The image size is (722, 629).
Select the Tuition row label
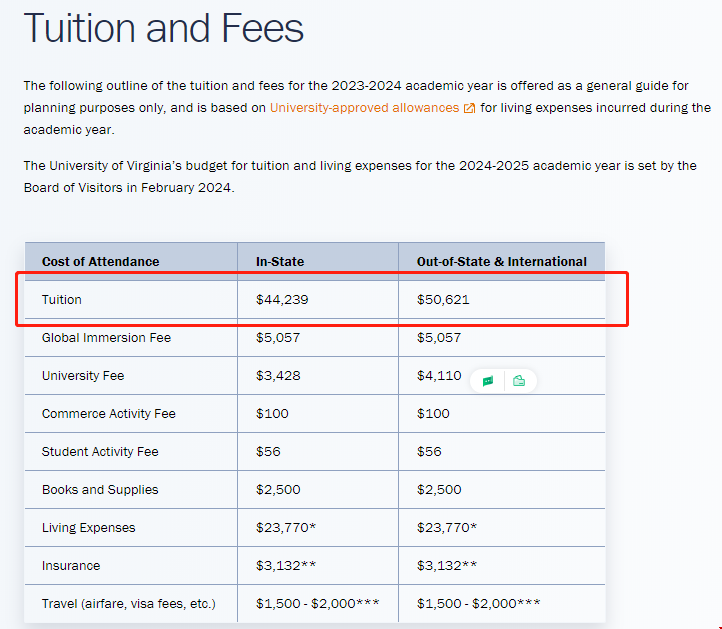62,299
